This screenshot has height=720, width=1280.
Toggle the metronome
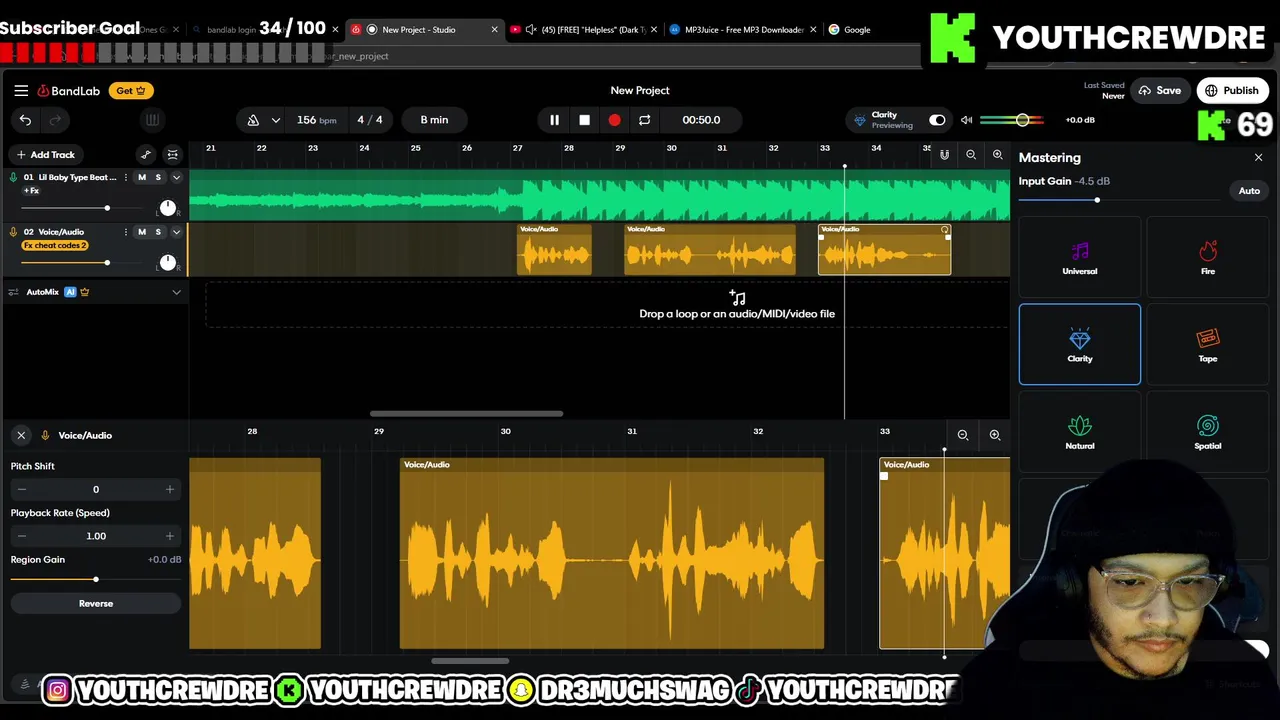point(253,120)
